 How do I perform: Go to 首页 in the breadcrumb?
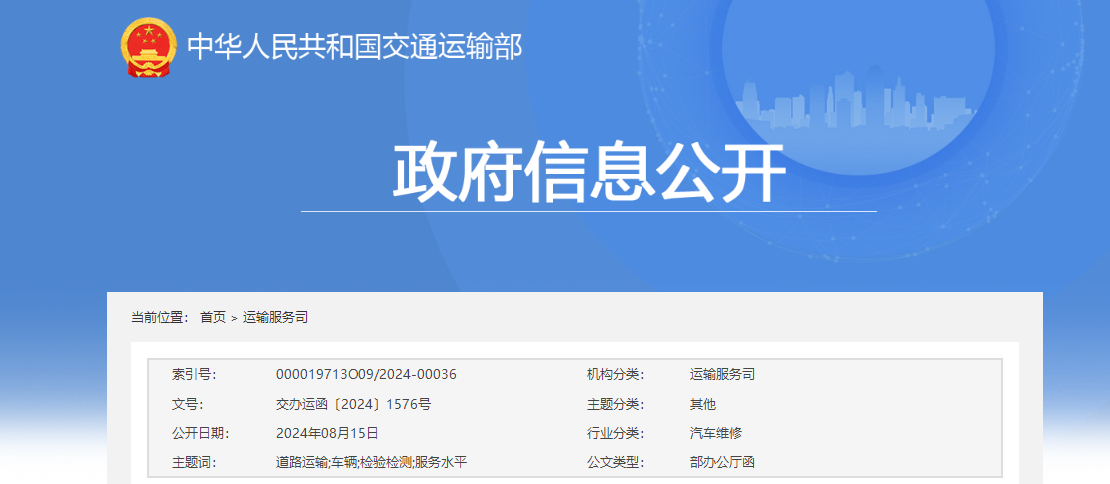coord(212,317)
